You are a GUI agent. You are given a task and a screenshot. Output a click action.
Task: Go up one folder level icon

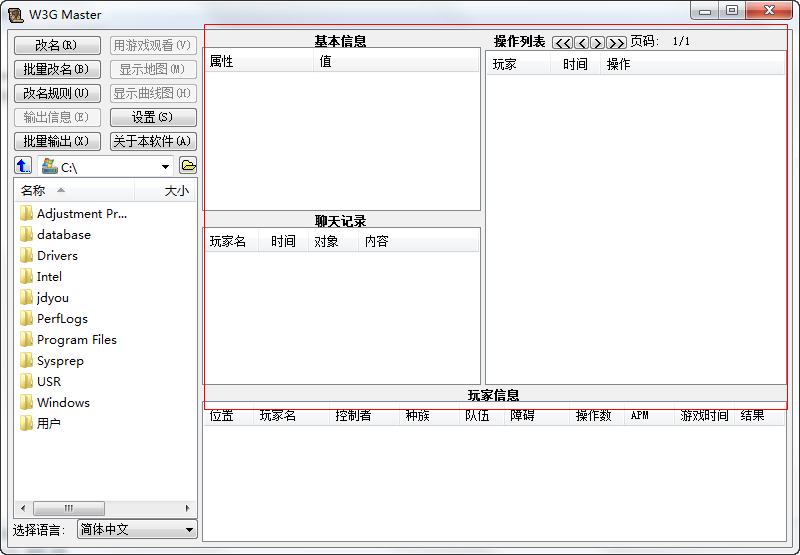click(23, 165)
